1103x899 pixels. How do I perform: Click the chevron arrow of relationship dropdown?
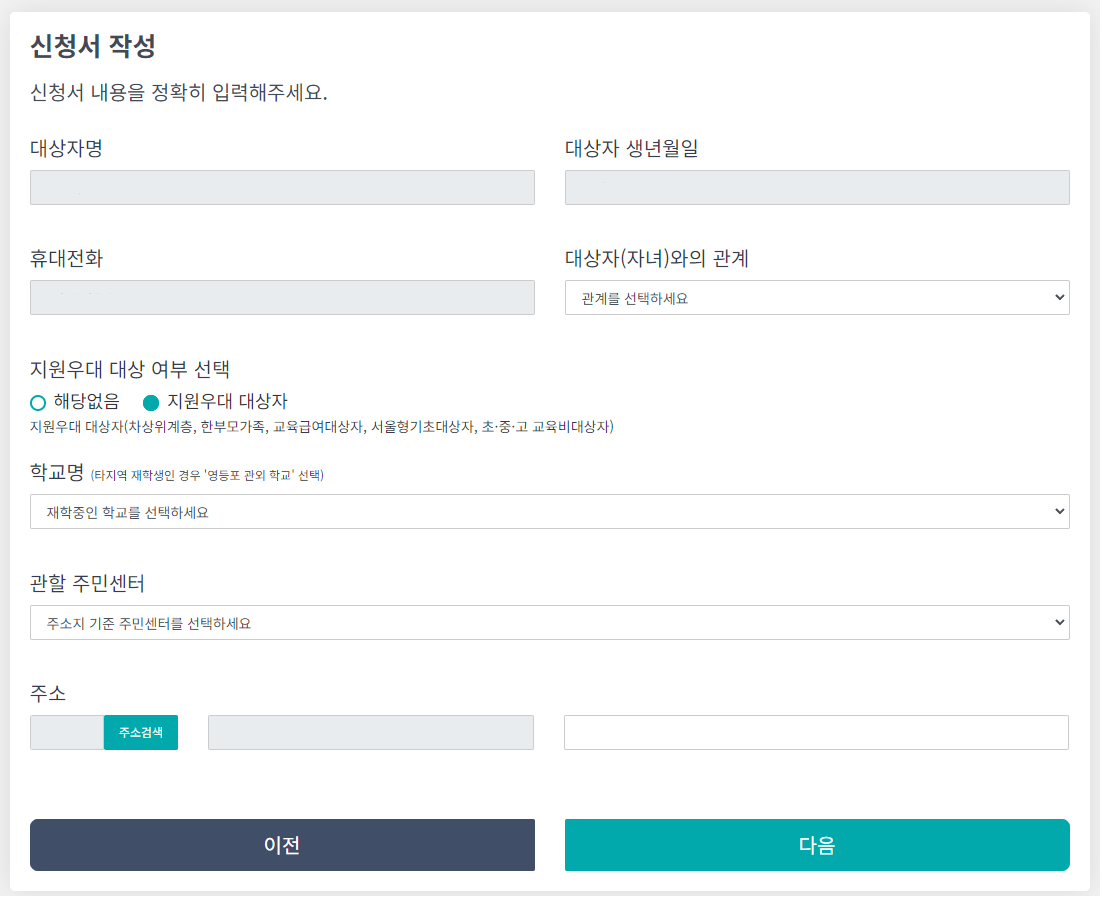coord(1061,298)
